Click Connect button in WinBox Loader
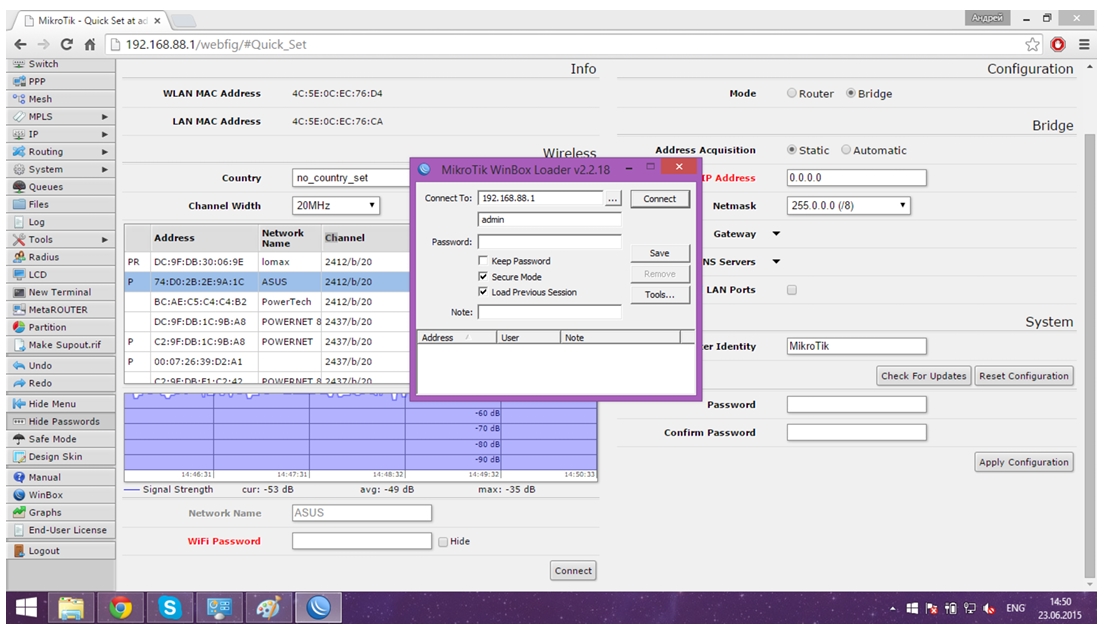 click(x=660, y=199)
